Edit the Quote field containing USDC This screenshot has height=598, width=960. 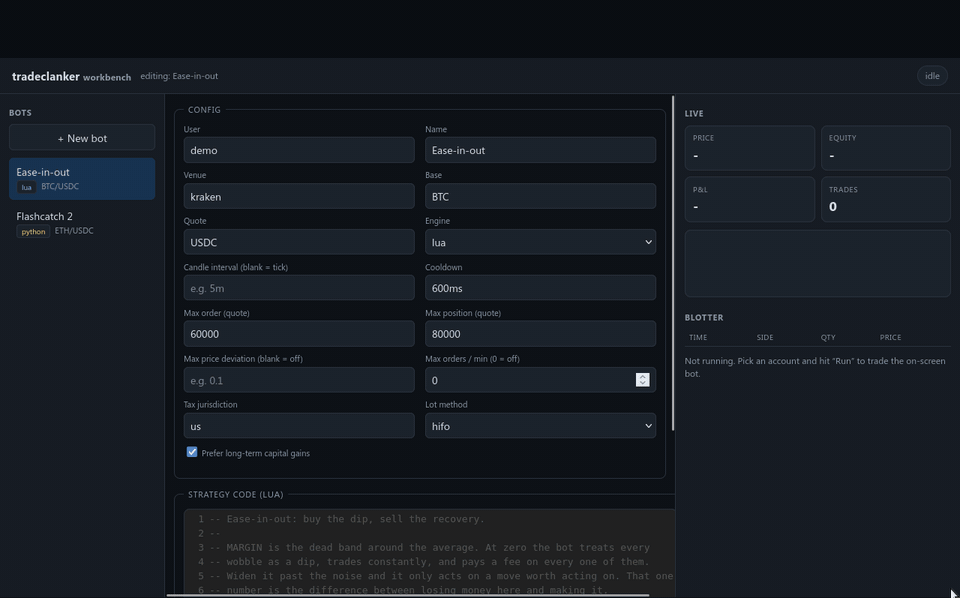[299, 242]
